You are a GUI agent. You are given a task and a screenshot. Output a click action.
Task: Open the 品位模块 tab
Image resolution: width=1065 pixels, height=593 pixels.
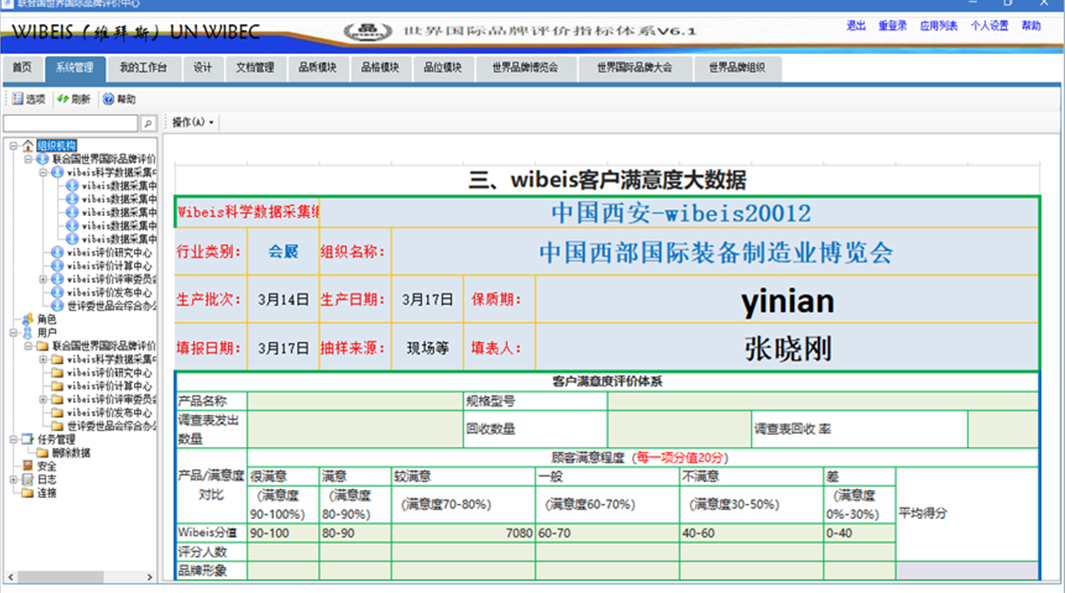point(443,68)
